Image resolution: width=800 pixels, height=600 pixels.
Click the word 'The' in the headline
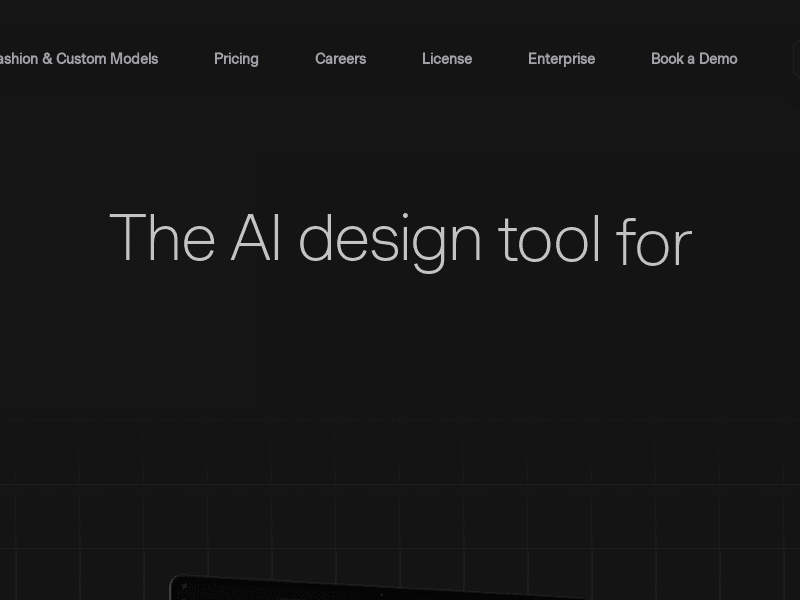[x=161, y=240]
